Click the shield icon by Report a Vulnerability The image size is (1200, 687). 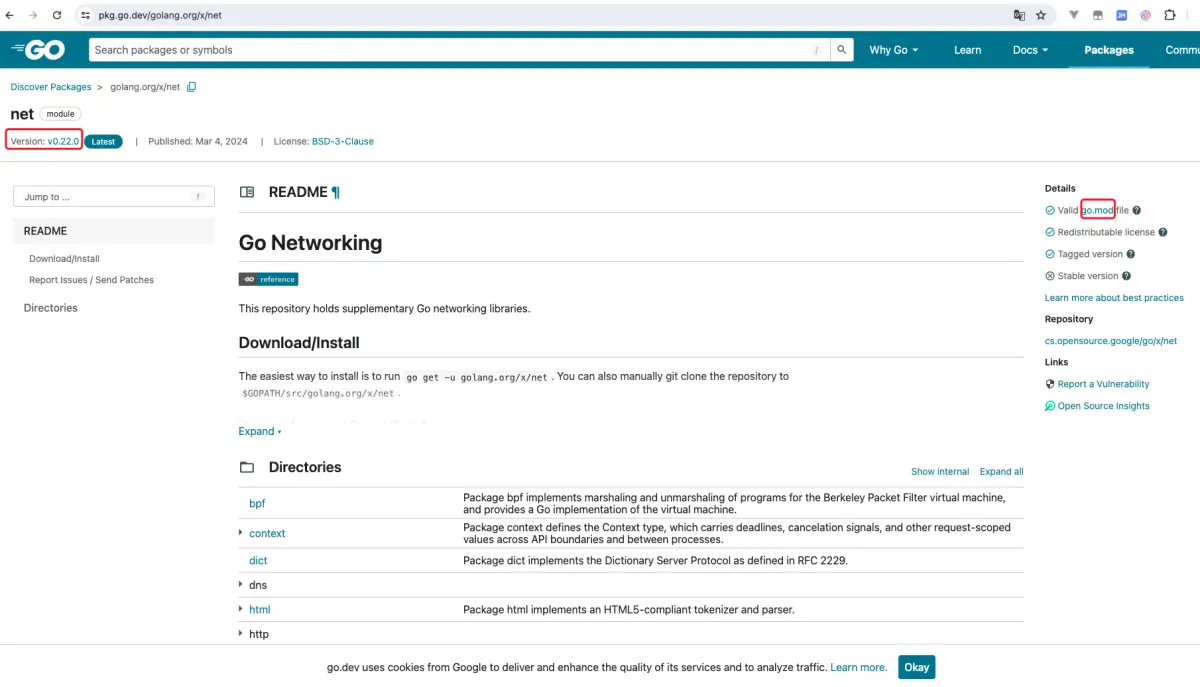tap(1050, 384)
